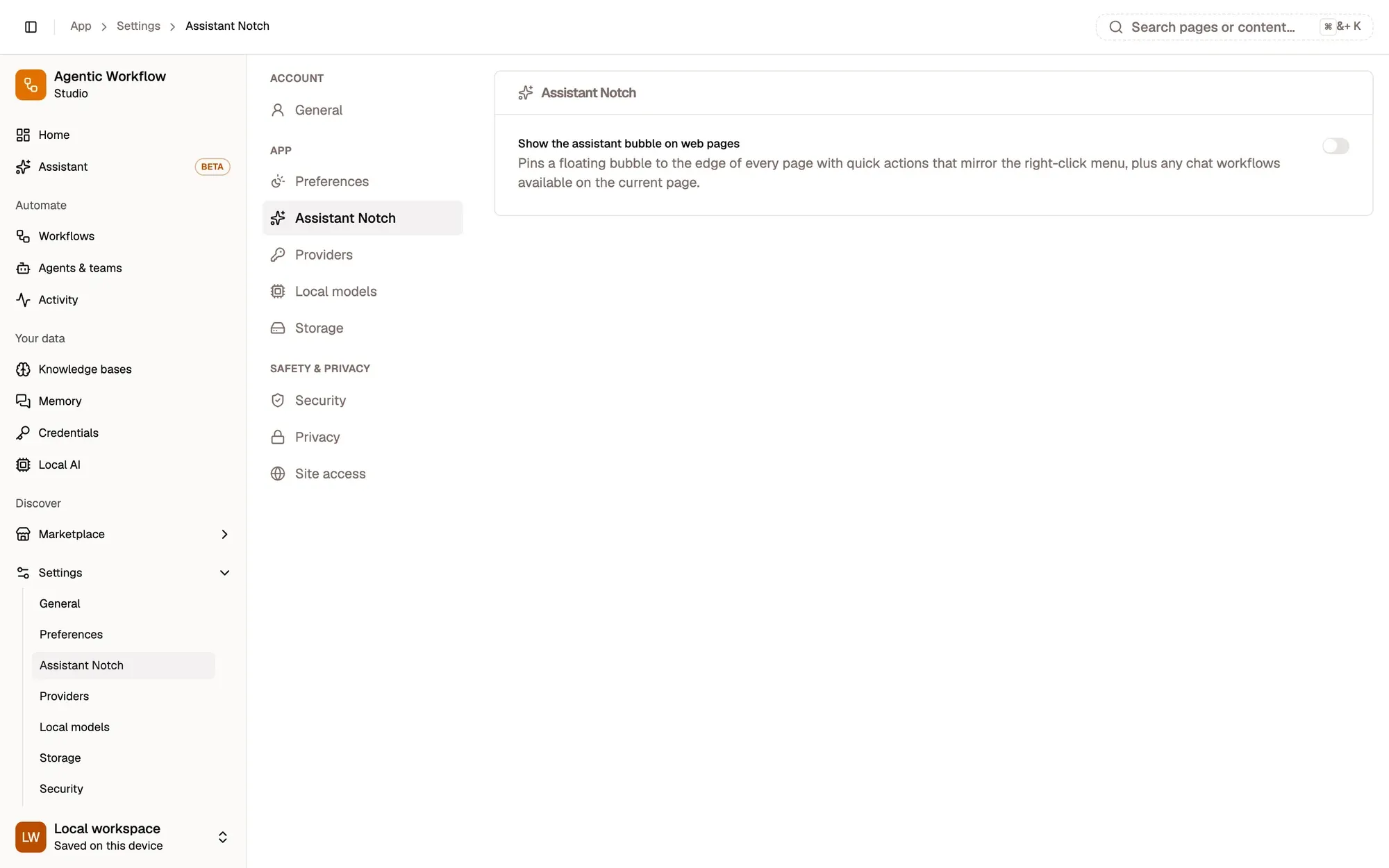Image resolution: width=1389 pixels, height=868 pixels.
Task: Click the Security shield icon
Action: coord(278,401)
